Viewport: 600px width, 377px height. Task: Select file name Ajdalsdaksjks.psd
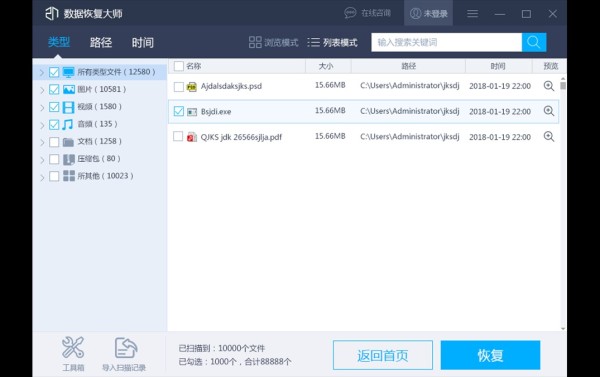point(231,86)
